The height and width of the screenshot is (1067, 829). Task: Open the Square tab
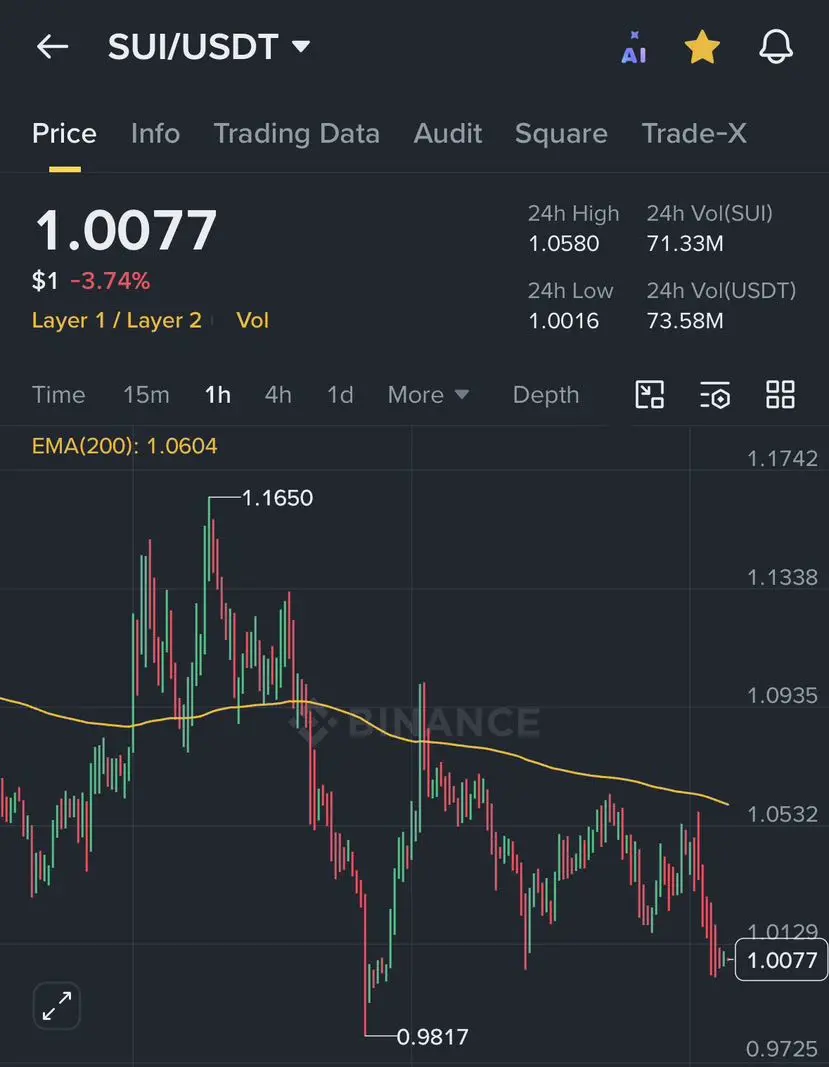tap(561, 133)
